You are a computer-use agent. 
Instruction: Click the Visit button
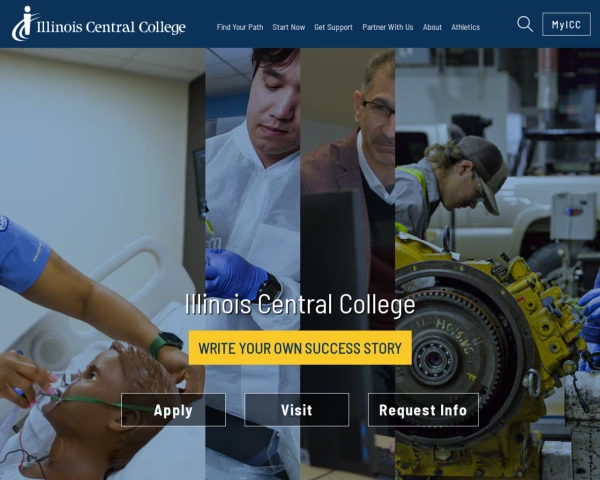pos(297,410)
